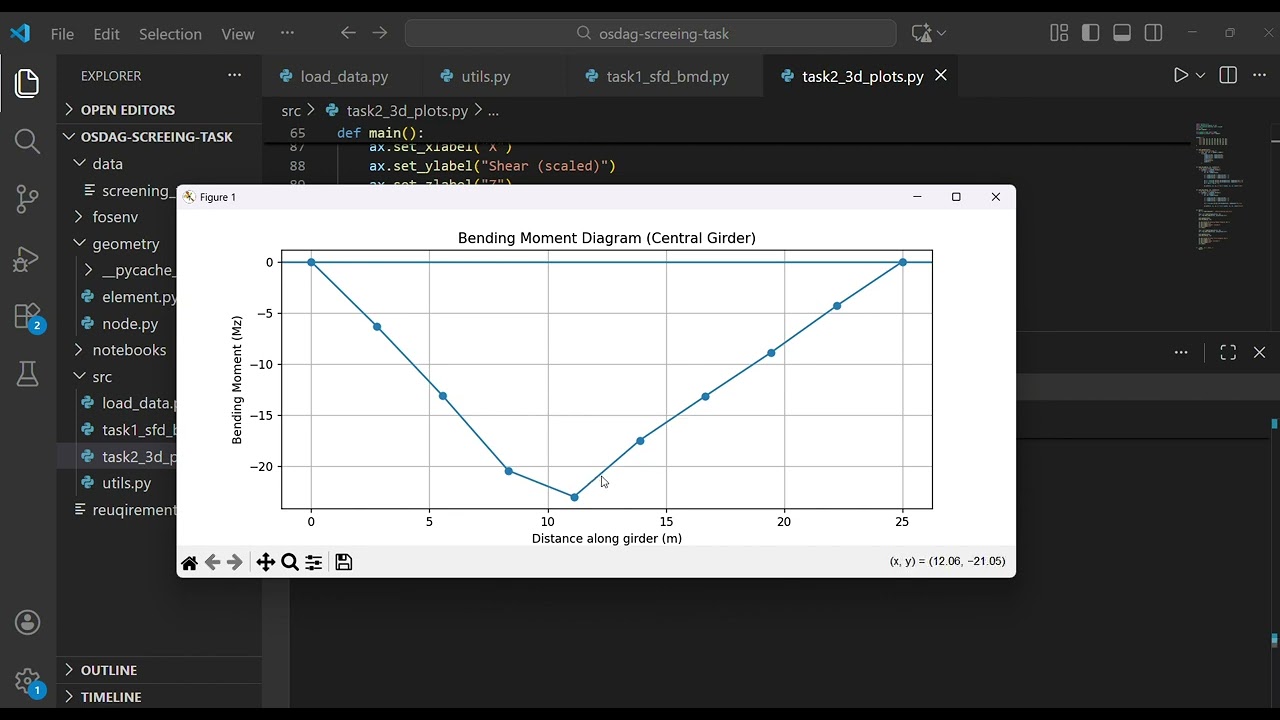The width and height of the screenshot is (1280, 720).
Task: Close the task2_3d_plots.py tab
Action: point(941,76)
